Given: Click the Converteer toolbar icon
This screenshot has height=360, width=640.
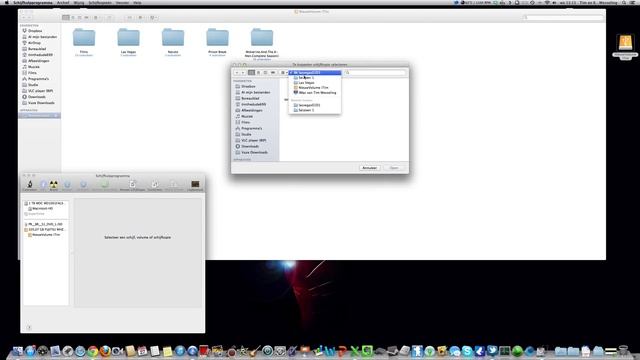Looking at the screenshot, I should pyautogui.click(x=155, y=184).
